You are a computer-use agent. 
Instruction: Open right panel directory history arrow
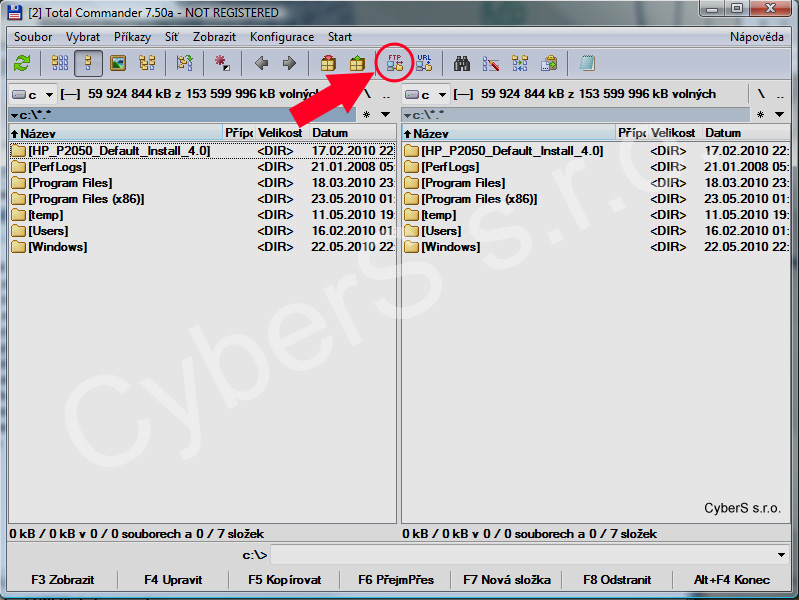coord(779,115)
